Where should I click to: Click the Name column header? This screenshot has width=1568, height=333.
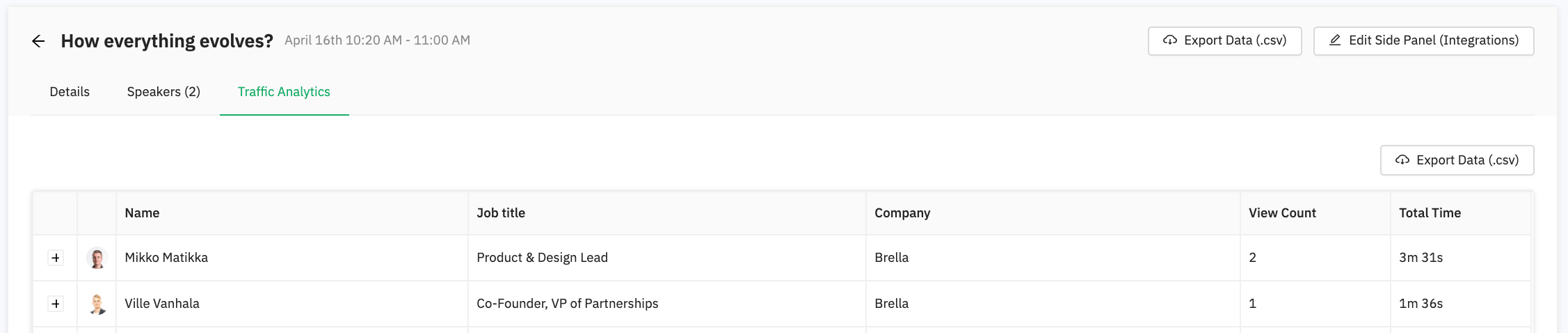[x=142, y=213]
